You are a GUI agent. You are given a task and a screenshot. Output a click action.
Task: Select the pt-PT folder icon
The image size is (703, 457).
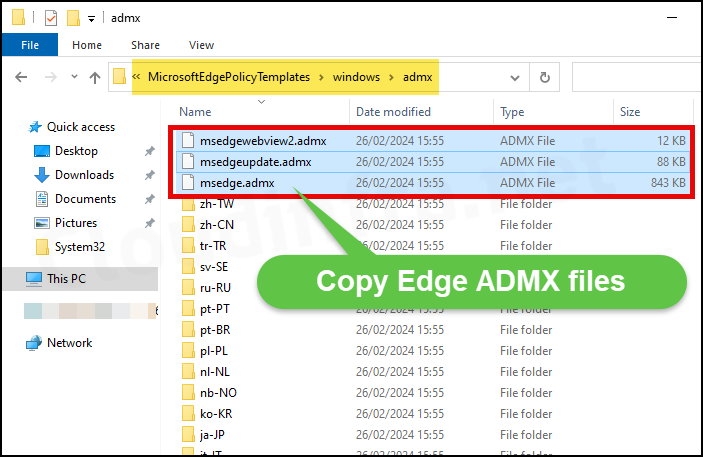tap(188, 309)
